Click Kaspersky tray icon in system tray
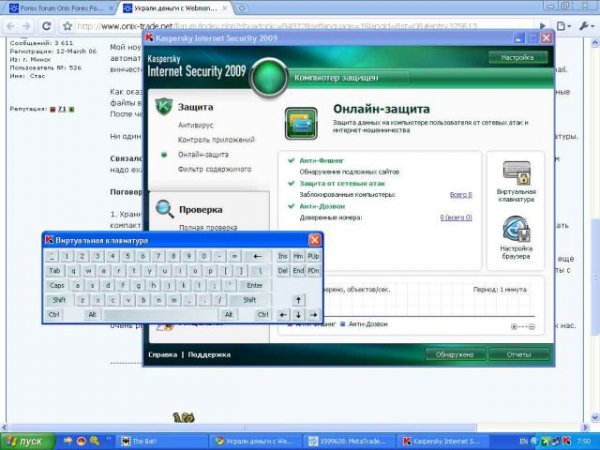This screenshot has height=450, width=600. pos(567,441)
